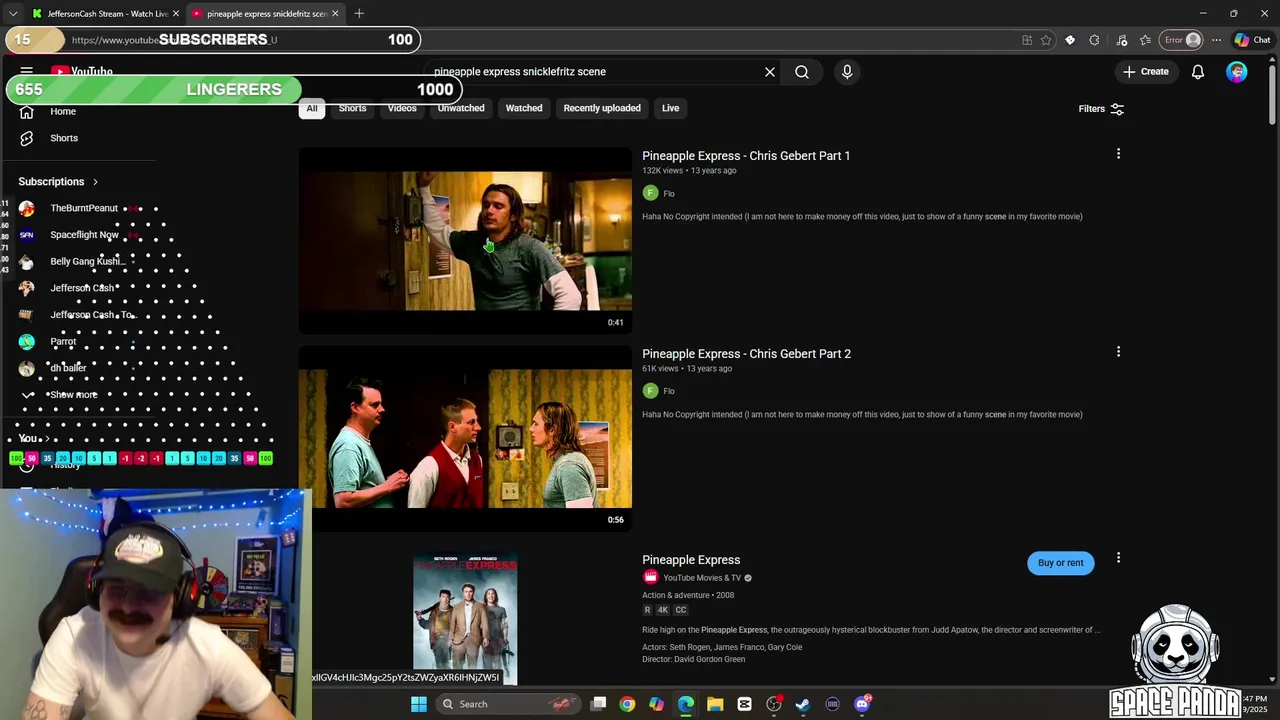Click the Windows taskbar Search box

tap(510, 704)
